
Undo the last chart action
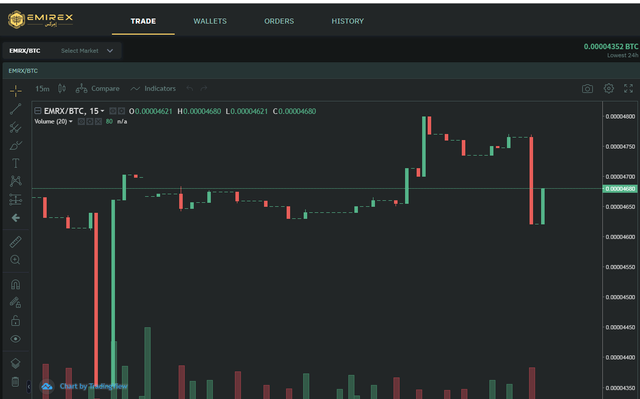190,89
